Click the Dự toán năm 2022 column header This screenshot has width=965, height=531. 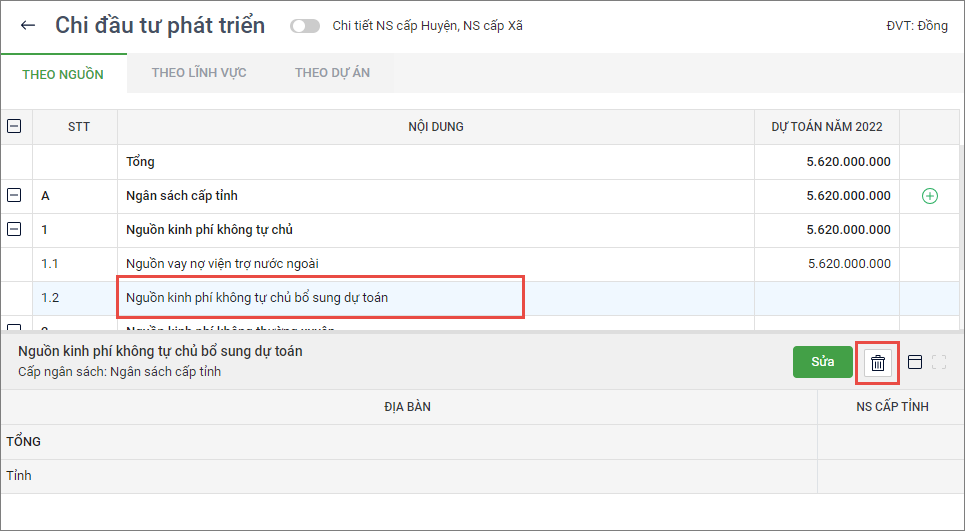826,127
